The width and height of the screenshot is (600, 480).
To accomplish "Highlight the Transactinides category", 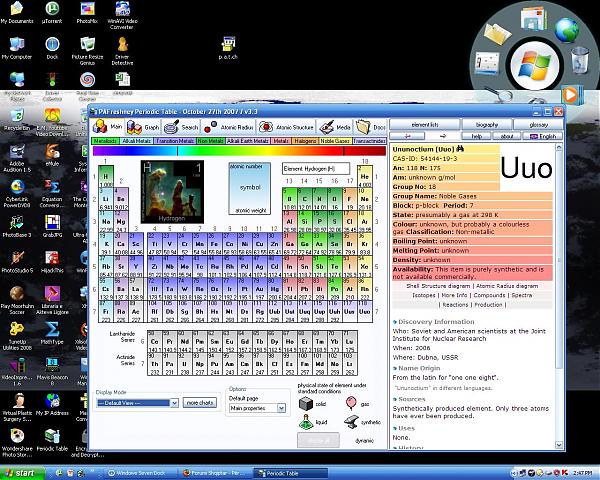I will pos(369,141).
